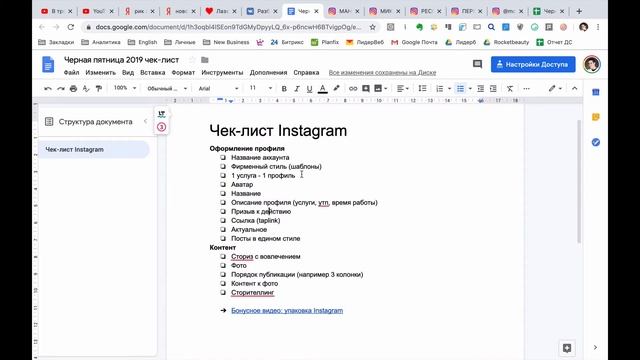Undo the last edit in toolbar
This screenshot has width=640, height=360.
pyautogui.click(x=48, y=89)
